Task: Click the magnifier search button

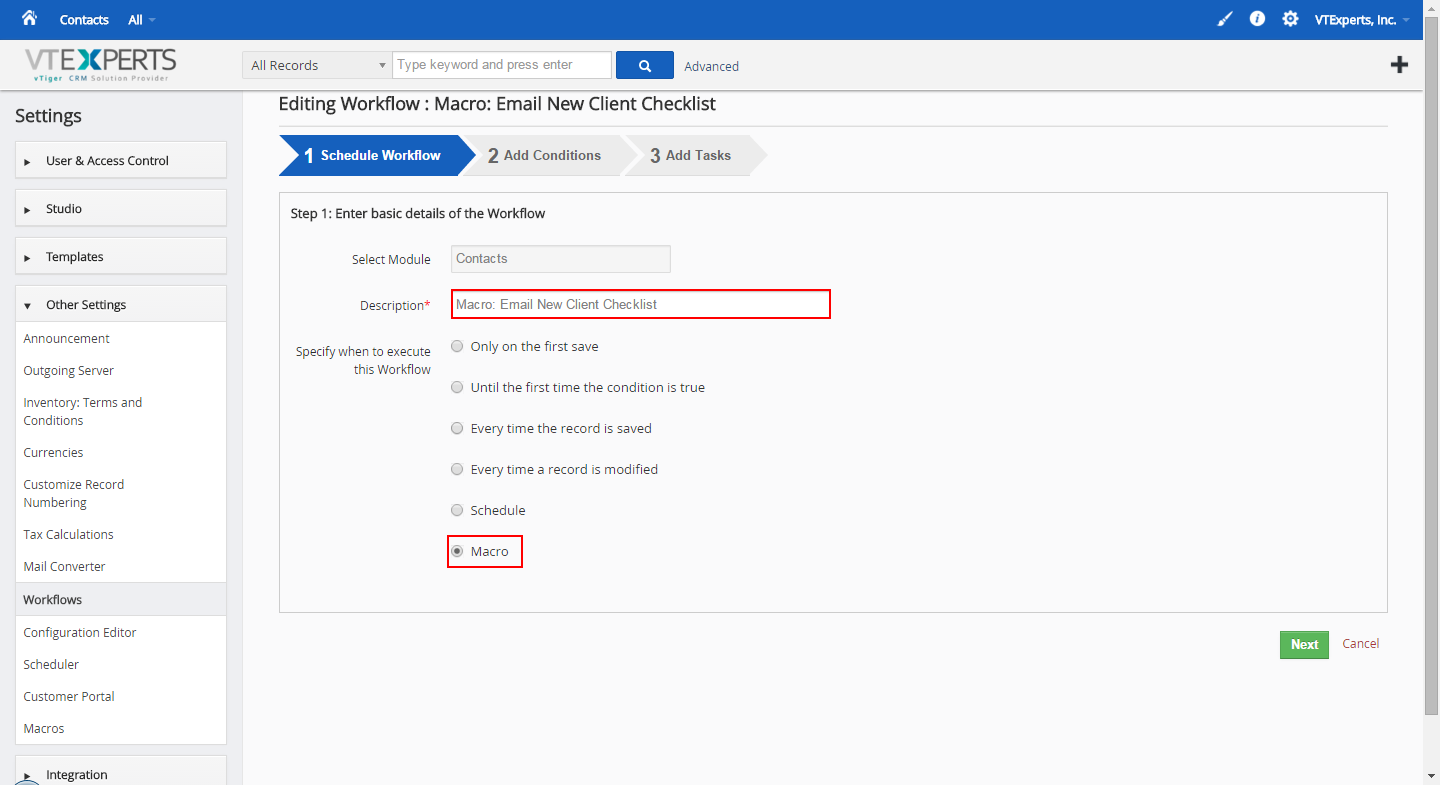Action: pyautogui.click(x=645, y=65)
